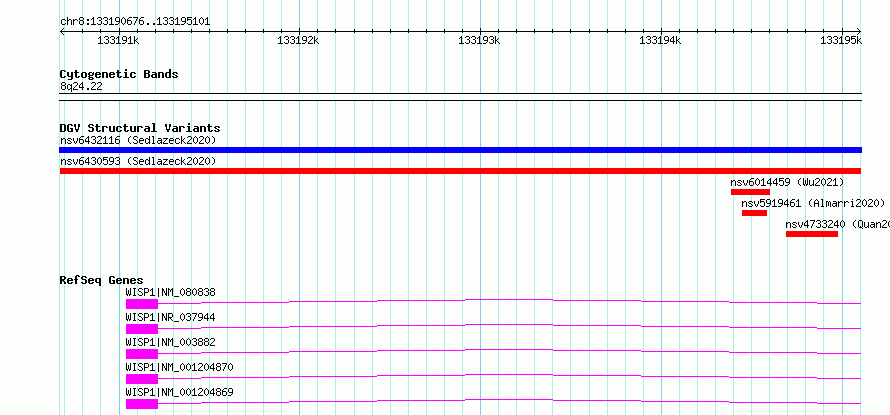
Task: Click WISP1|NM_001204869 gene label
Action: pos(179,392)
